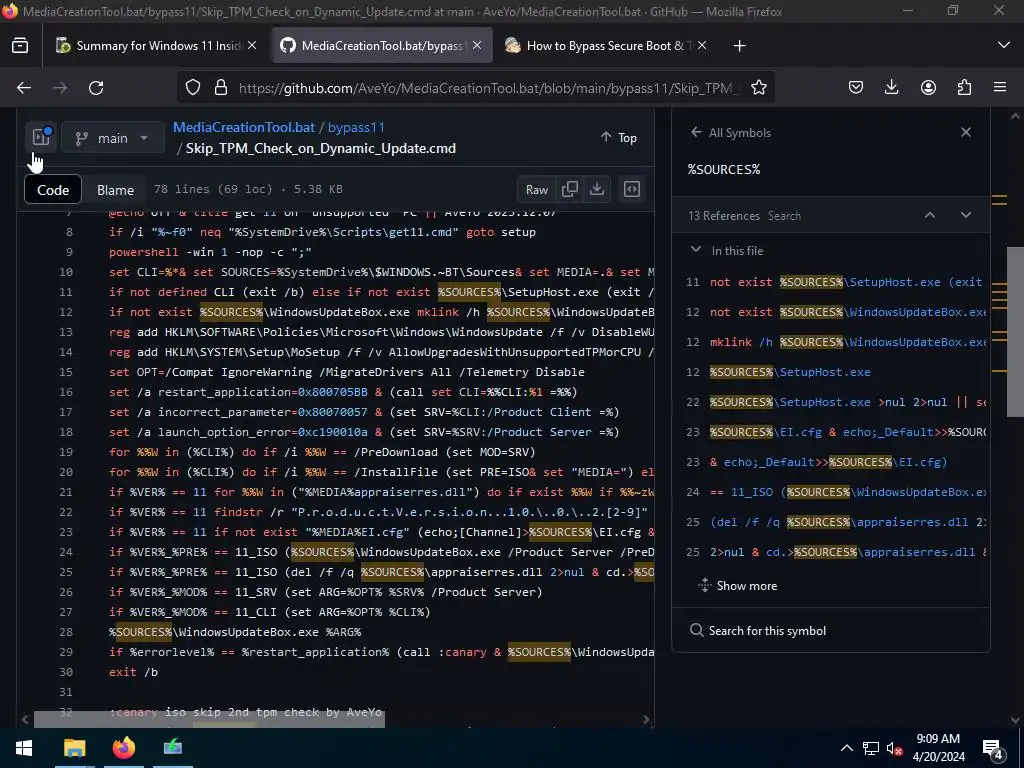Open Firefox View recent browsing icon

pos(20,46)
